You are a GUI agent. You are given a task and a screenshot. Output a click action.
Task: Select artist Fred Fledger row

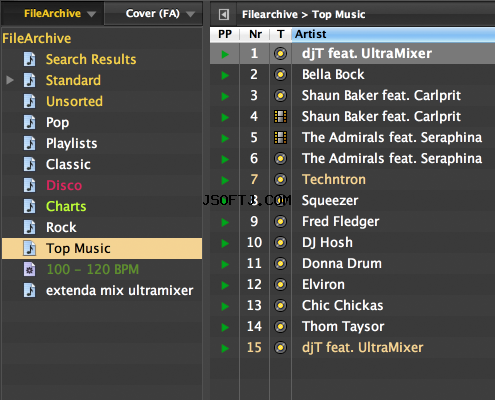pos(352,221)
